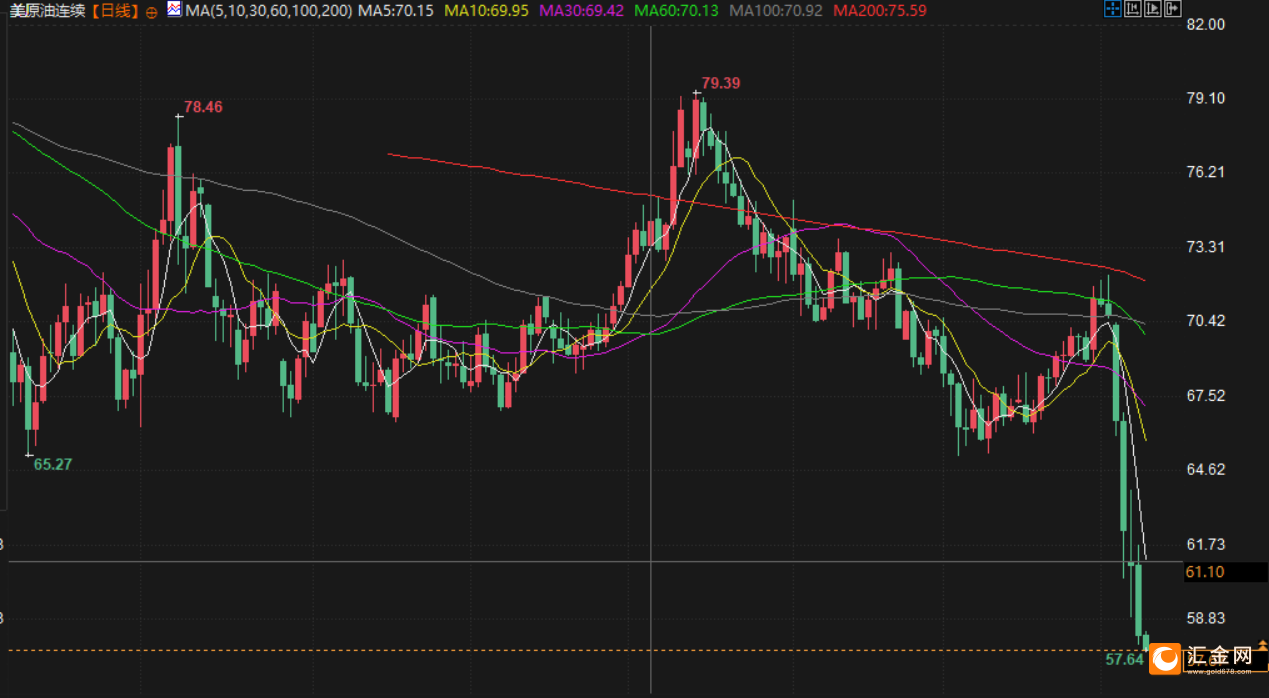The image size is (1269, 698).
Task: Click the 79.39 high price label
Action: pyautogui.click(x=721, y=83)
